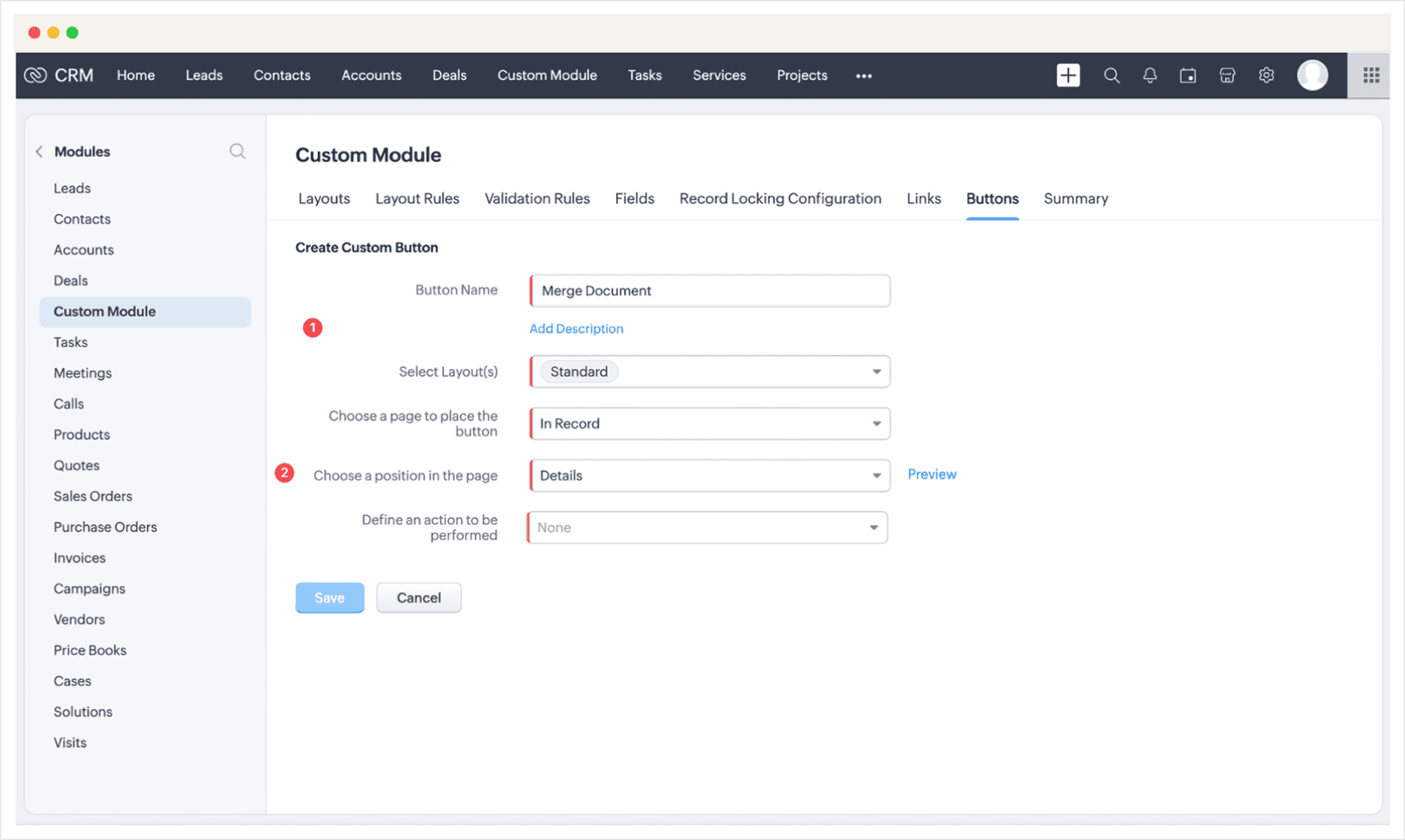Select Visits in Modules sidebar
This screenshot has width=1405, height=840.
click(x=69, y=743)
